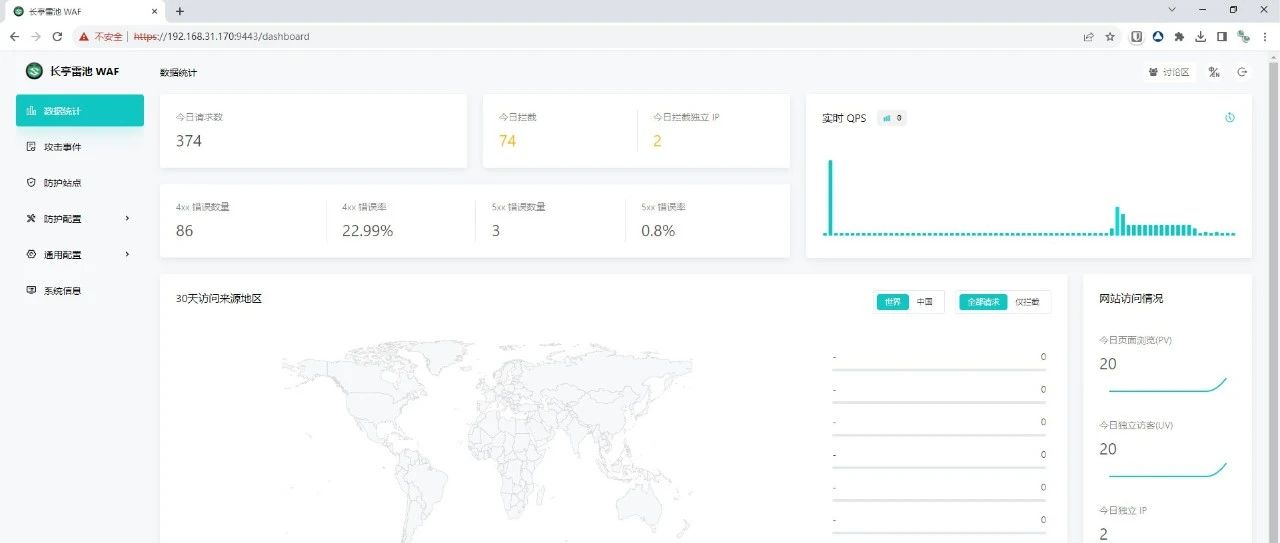Expand the 防护配置 submenu chevron
This screenshot has width=1280, height=543.
click(127, 218)
